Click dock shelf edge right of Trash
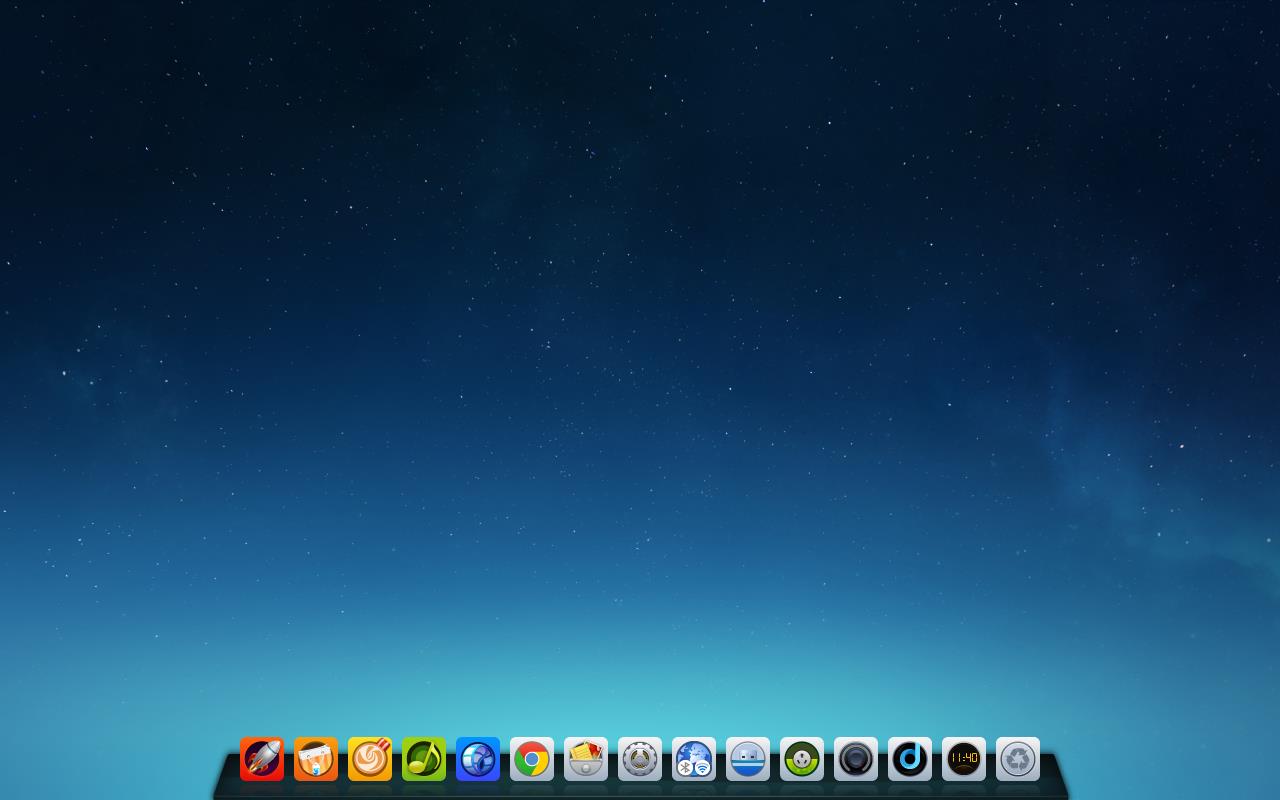 [x=1053, y=775]
